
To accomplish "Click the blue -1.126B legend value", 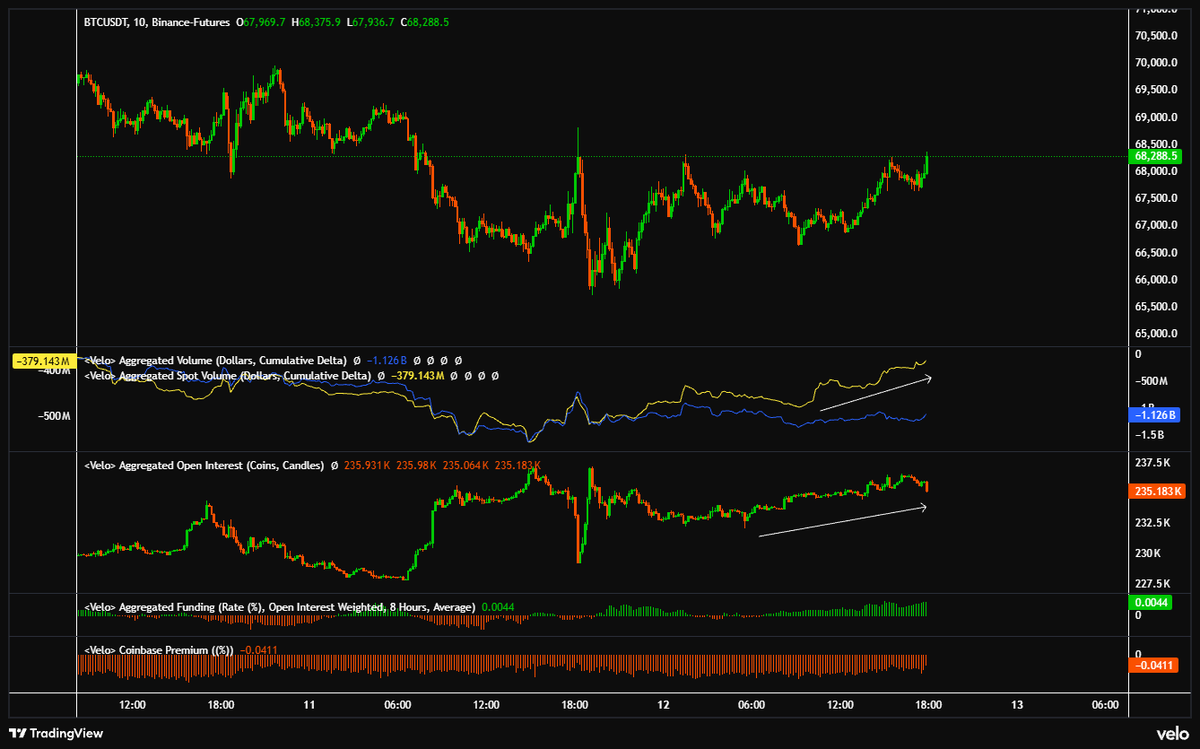I will [386, 360].
